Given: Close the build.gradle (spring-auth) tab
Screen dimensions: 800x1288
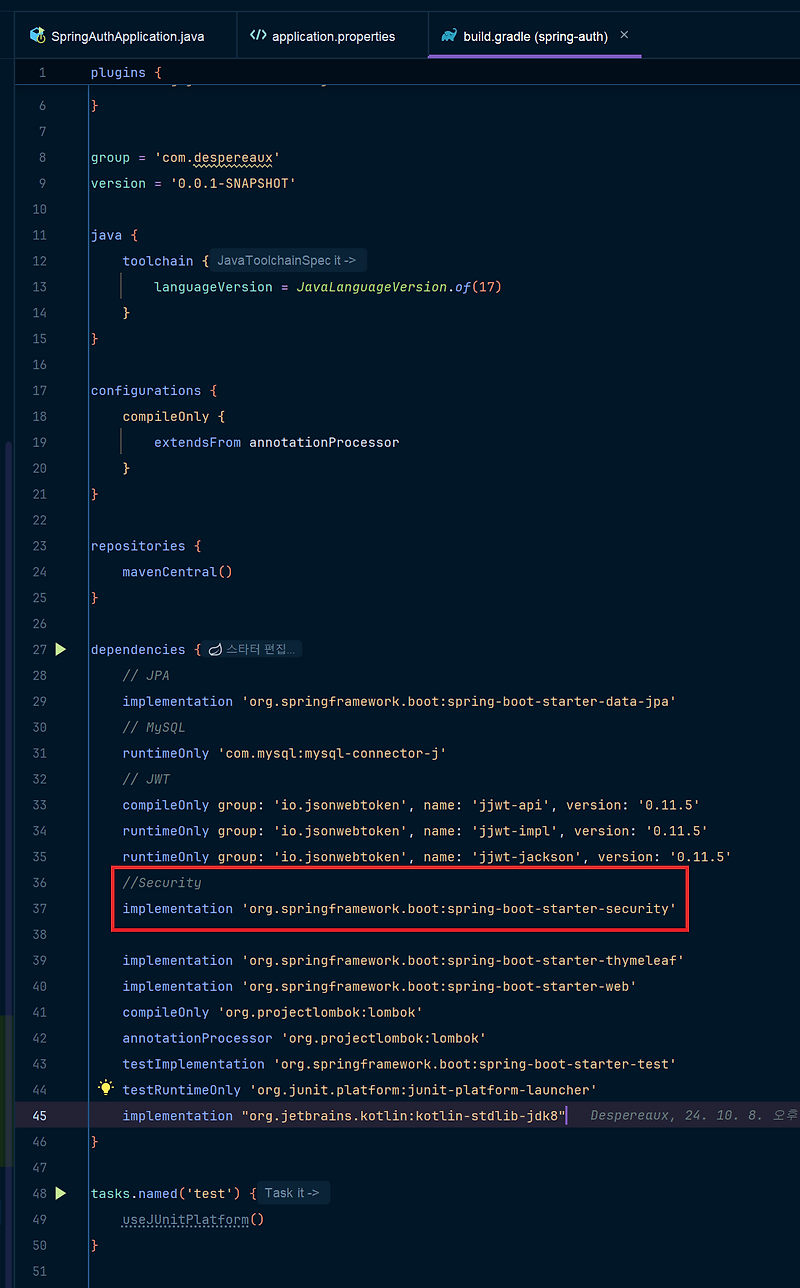Looking at the screenshot, I should tap(624, 33).
